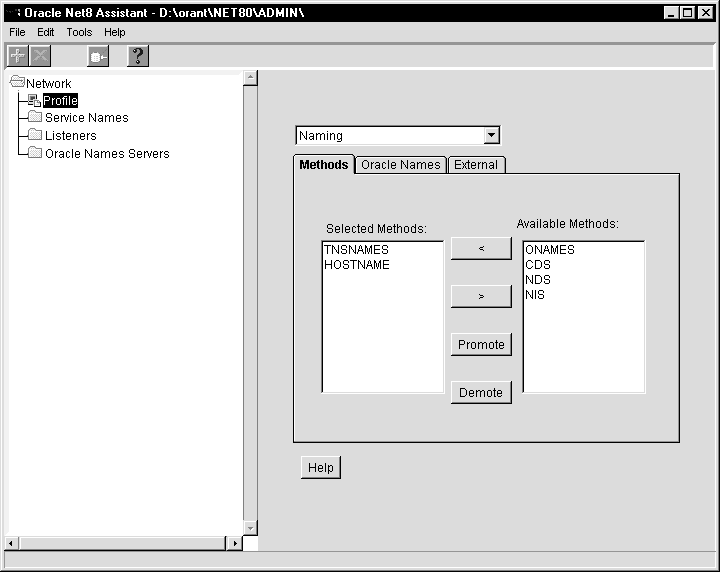Click the application icon in title bar
Image resolution: width=720 pixels, height=572 pixels.
click(x=13, y=12)
